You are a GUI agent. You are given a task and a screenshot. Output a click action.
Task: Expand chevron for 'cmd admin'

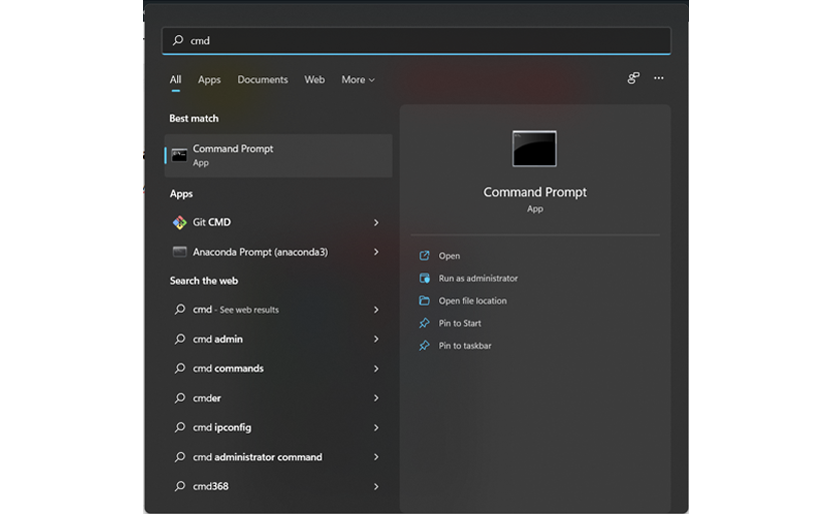tap(376, 339)
